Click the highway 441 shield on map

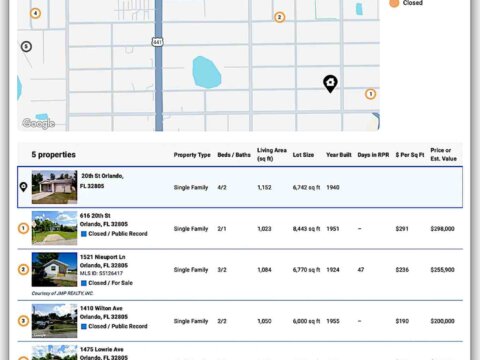coord(158,42)
